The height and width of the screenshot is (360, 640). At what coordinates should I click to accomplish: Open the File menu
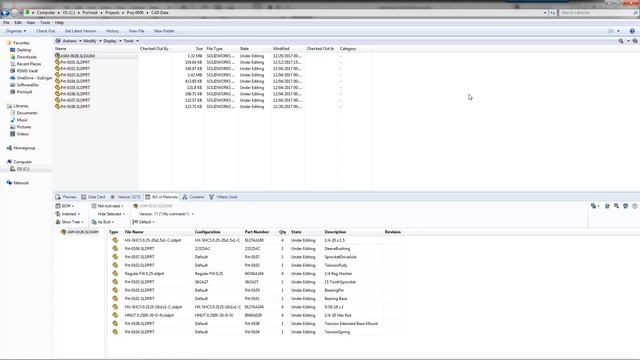tap(6, 23)
